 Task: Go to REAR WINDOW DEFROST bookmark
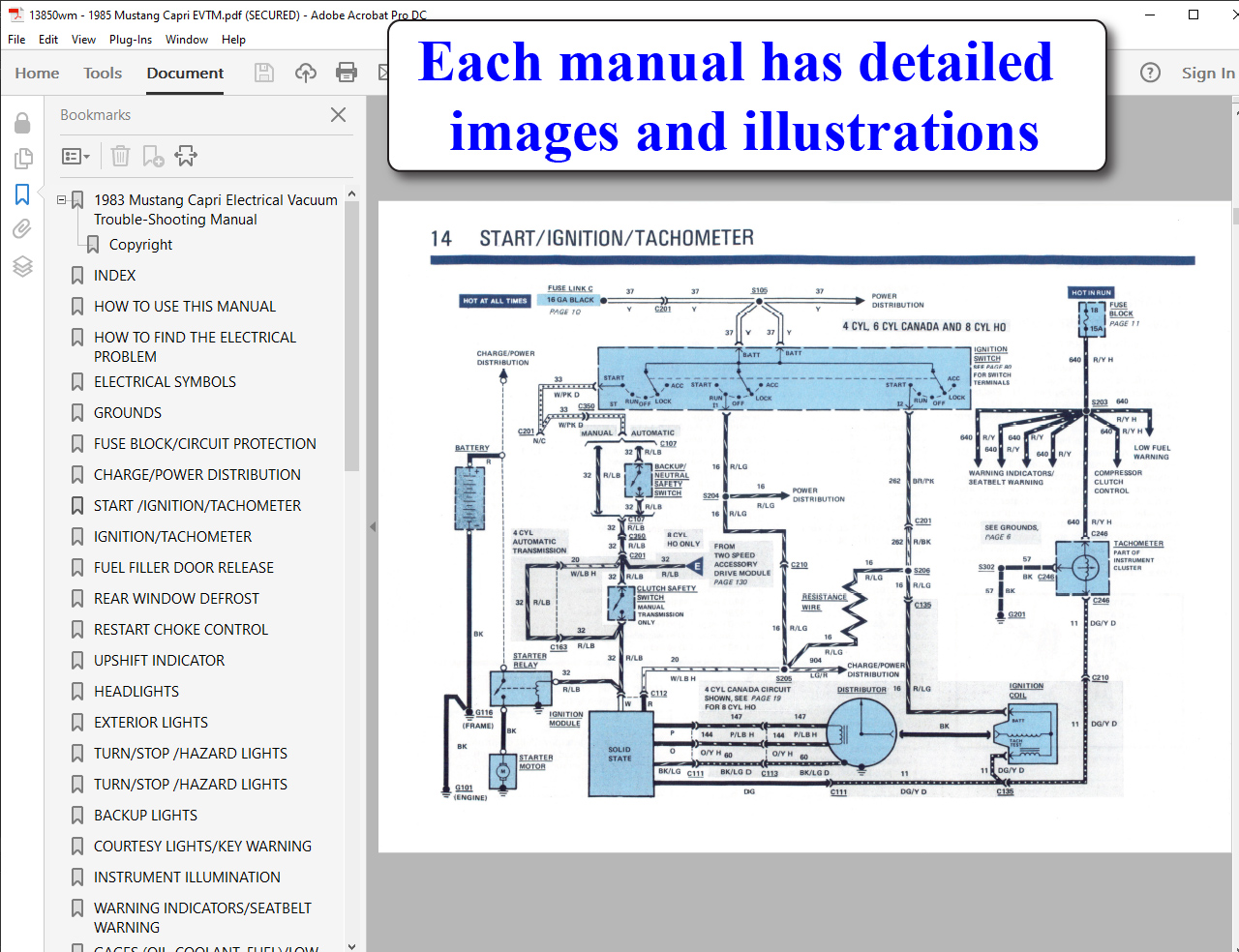176,599
